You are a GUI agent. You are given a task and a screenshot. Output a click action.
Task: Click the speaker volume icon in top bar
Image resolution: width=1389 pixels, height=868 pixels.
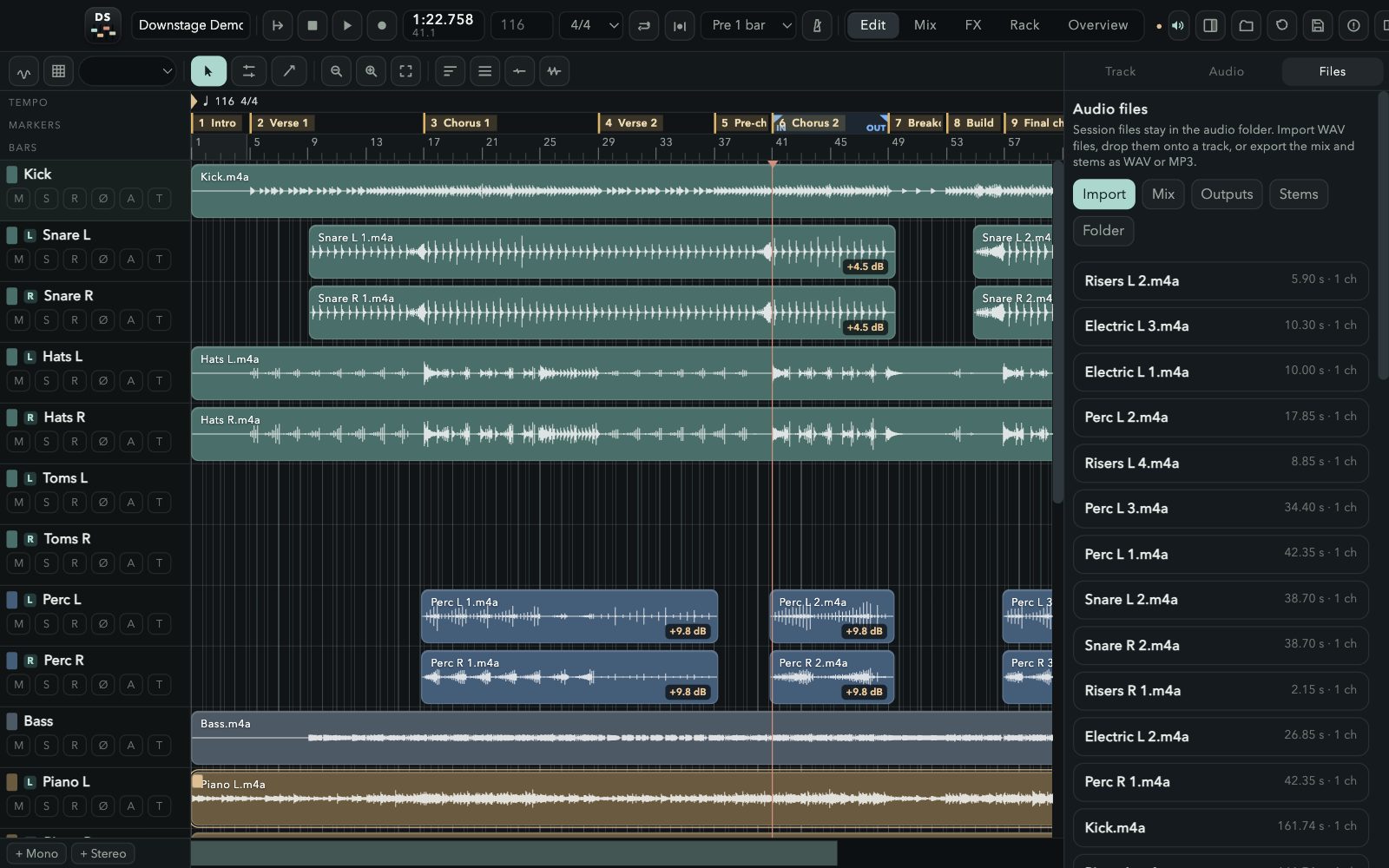[1178, 25]
